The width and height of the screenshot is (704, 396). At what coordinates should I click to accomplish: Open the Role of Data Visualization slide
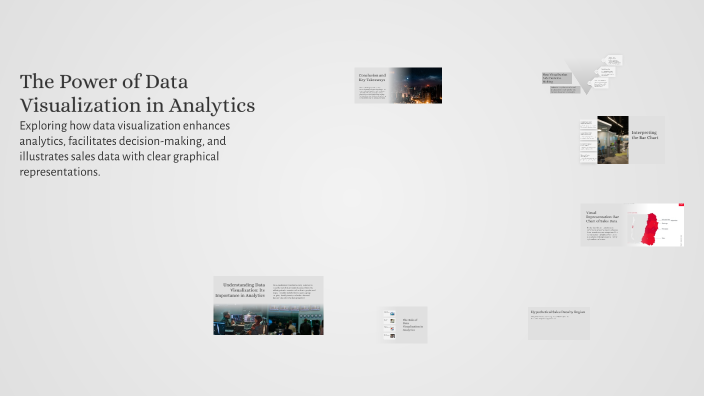coord(403,325)
